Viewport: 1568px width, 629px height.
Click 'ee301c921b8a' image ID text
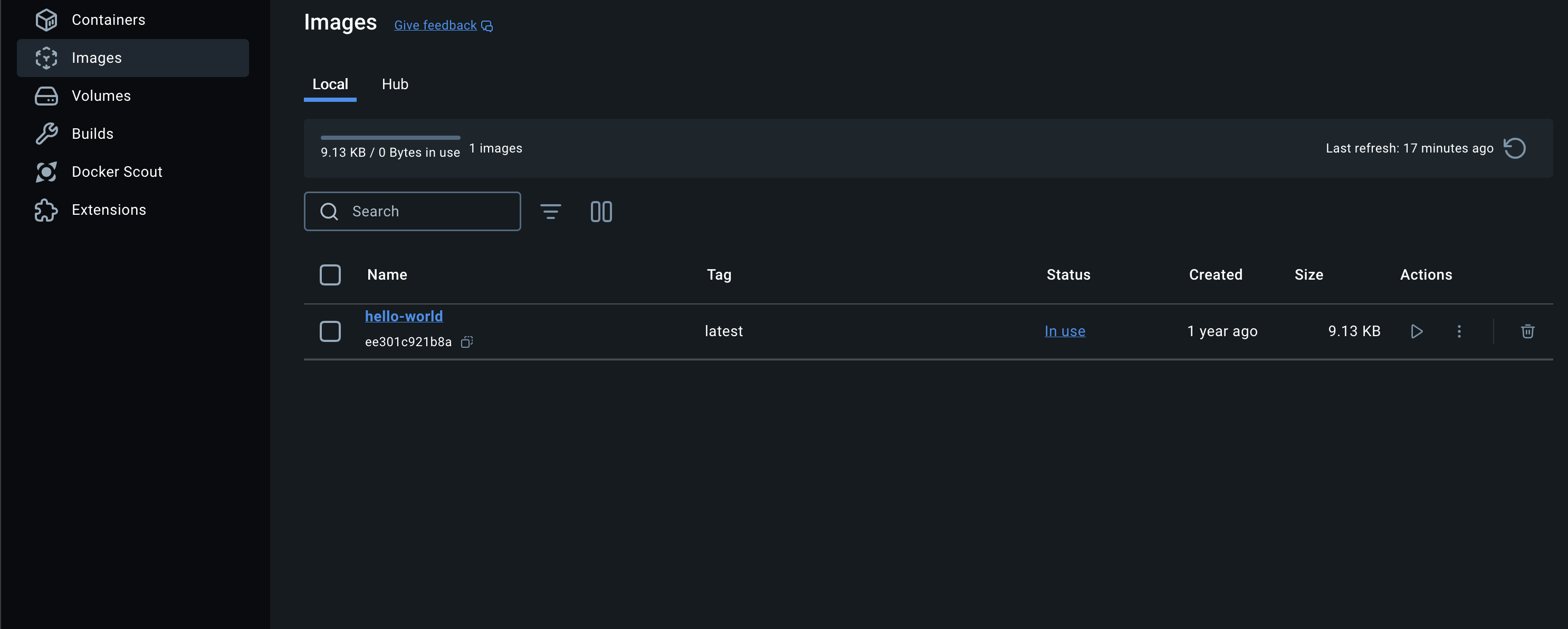[x=408, y=341]
